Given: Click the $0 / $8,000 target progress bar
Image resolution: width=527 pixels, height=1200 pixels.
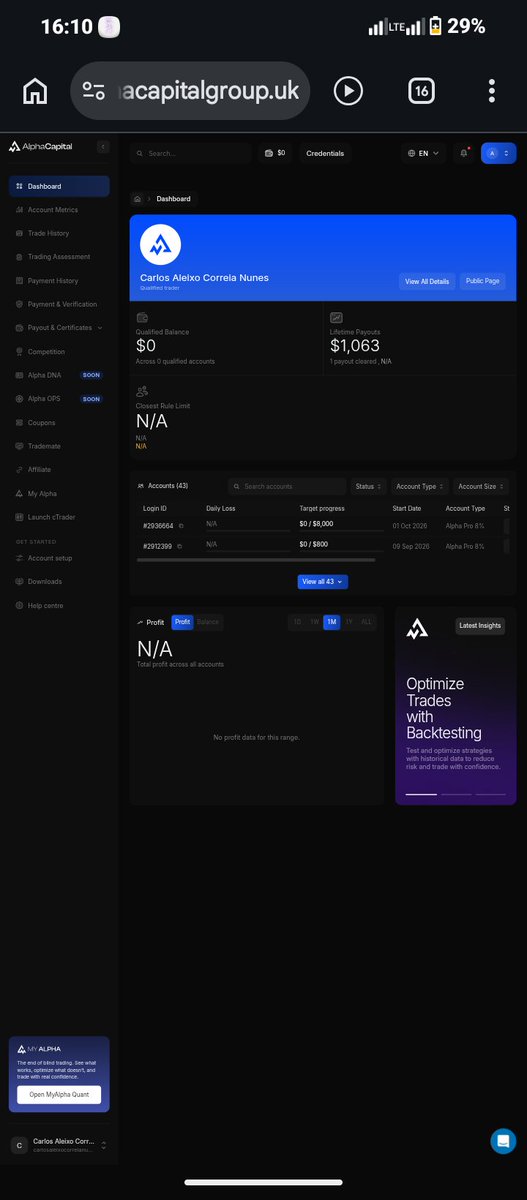Looking at the screenshot, I should [341, 531].
